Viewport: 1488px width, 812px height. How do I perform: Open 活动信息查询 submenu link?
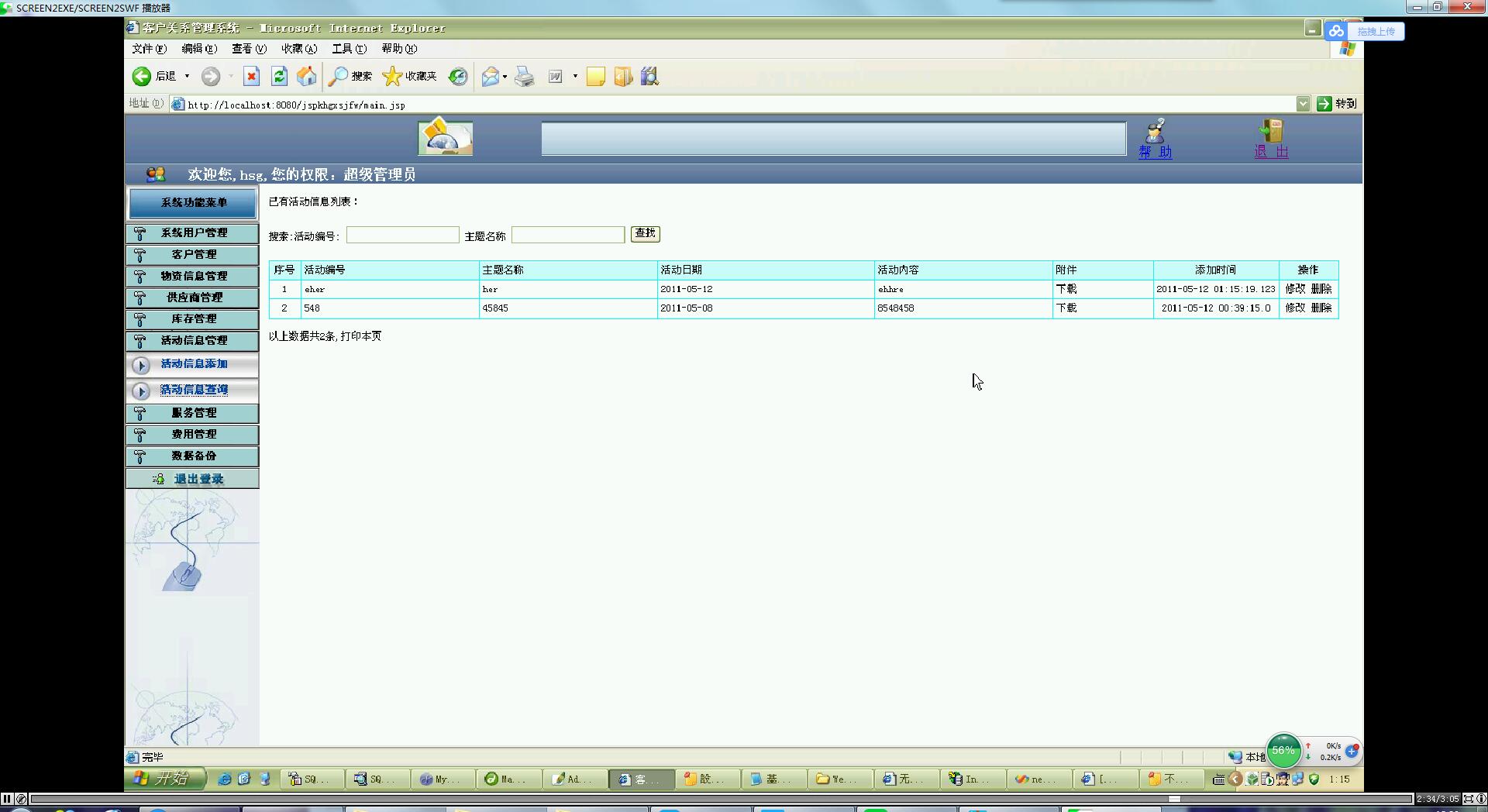coord(194,391)
